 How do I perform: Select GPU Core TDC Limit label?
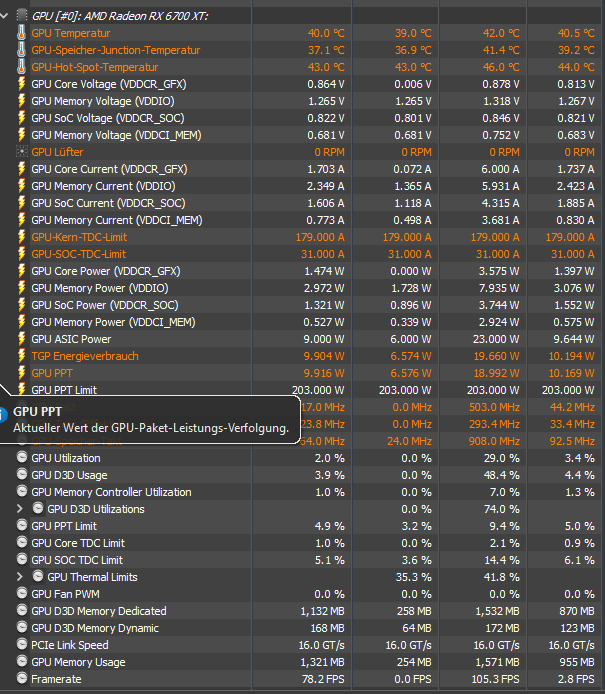[x=78, y=543]
